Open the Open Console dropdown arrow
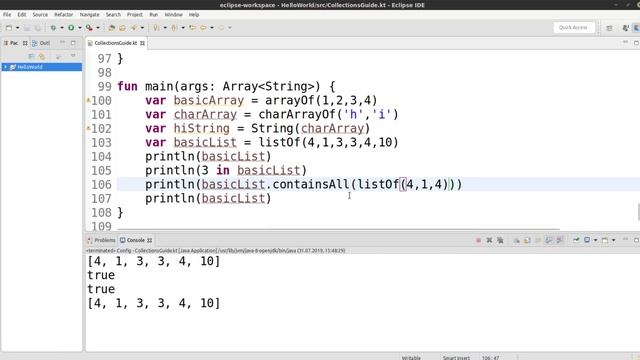 [613, 240]
